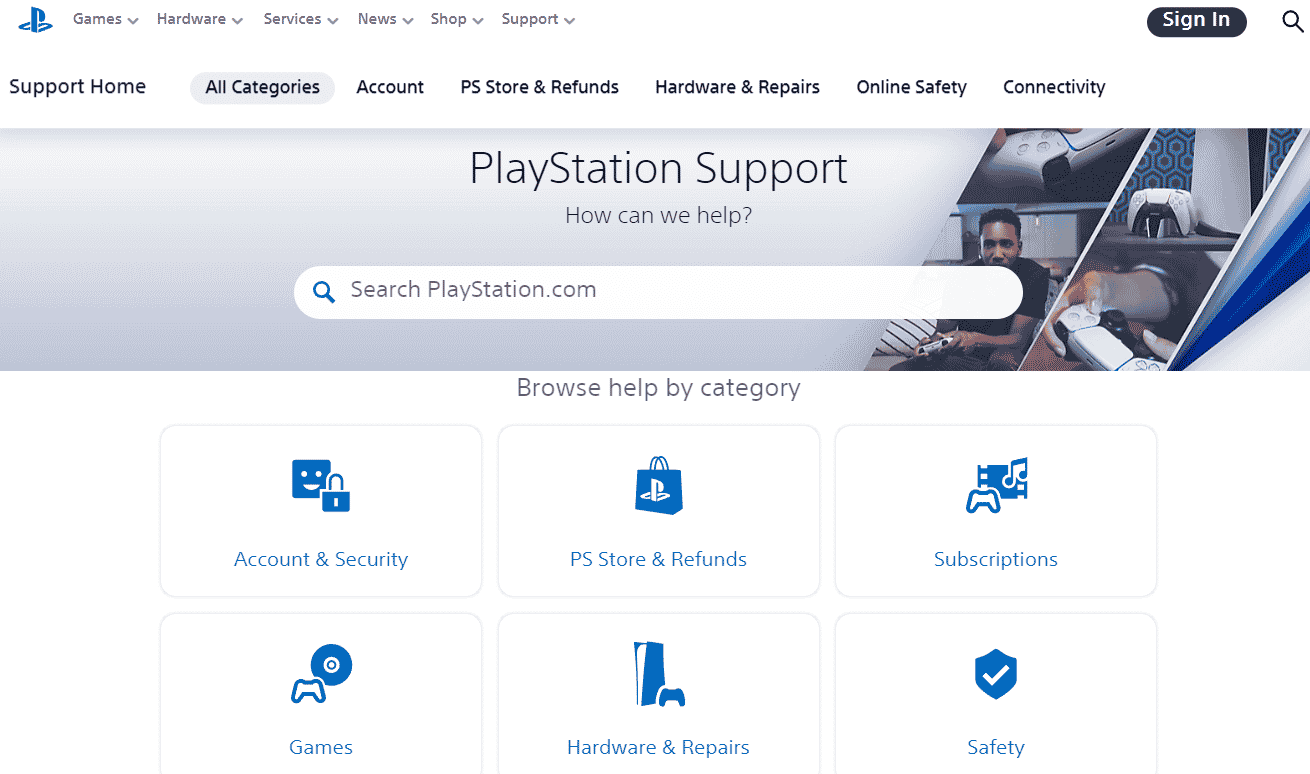Click the PlayStation logo icon
1310x774 pixels.
tap(36, 20)
